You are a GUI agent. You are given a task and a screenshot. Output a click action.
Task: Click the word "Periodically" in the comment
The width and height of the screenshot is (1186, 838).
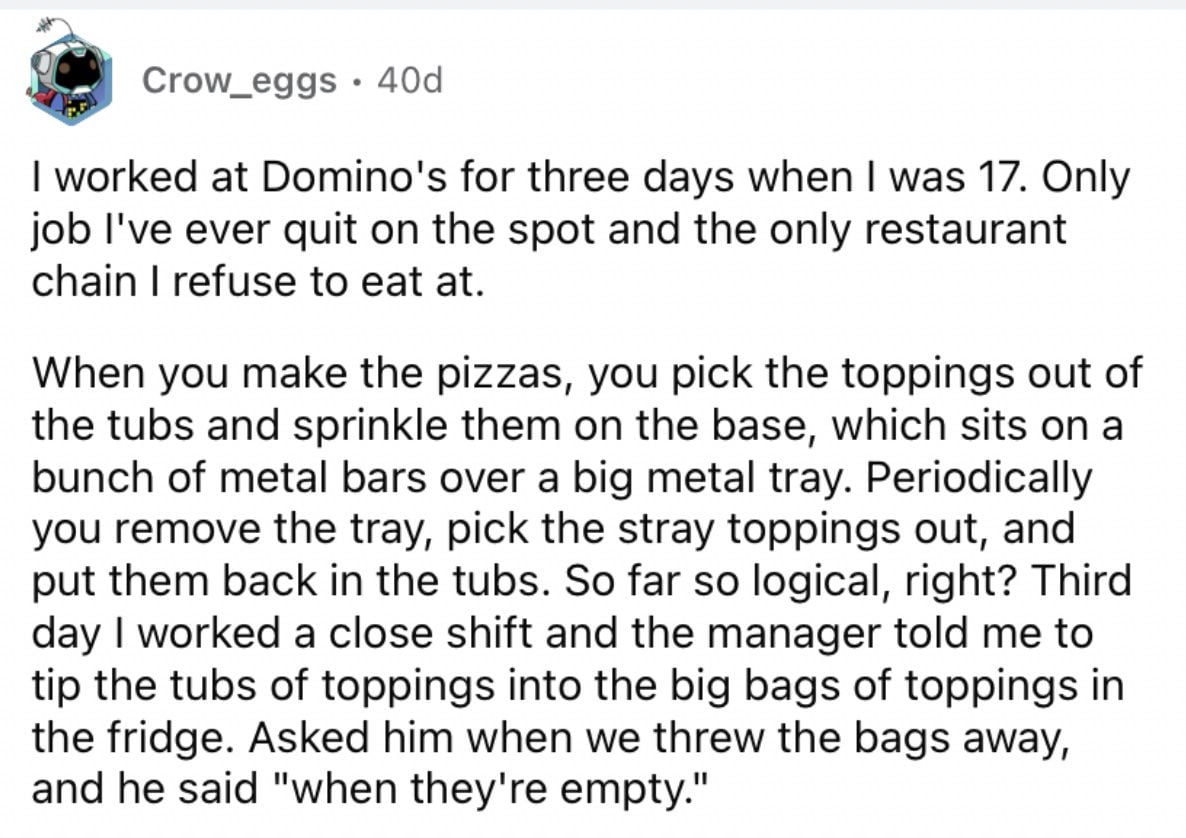pyautogui.click(x=979, y=479)
